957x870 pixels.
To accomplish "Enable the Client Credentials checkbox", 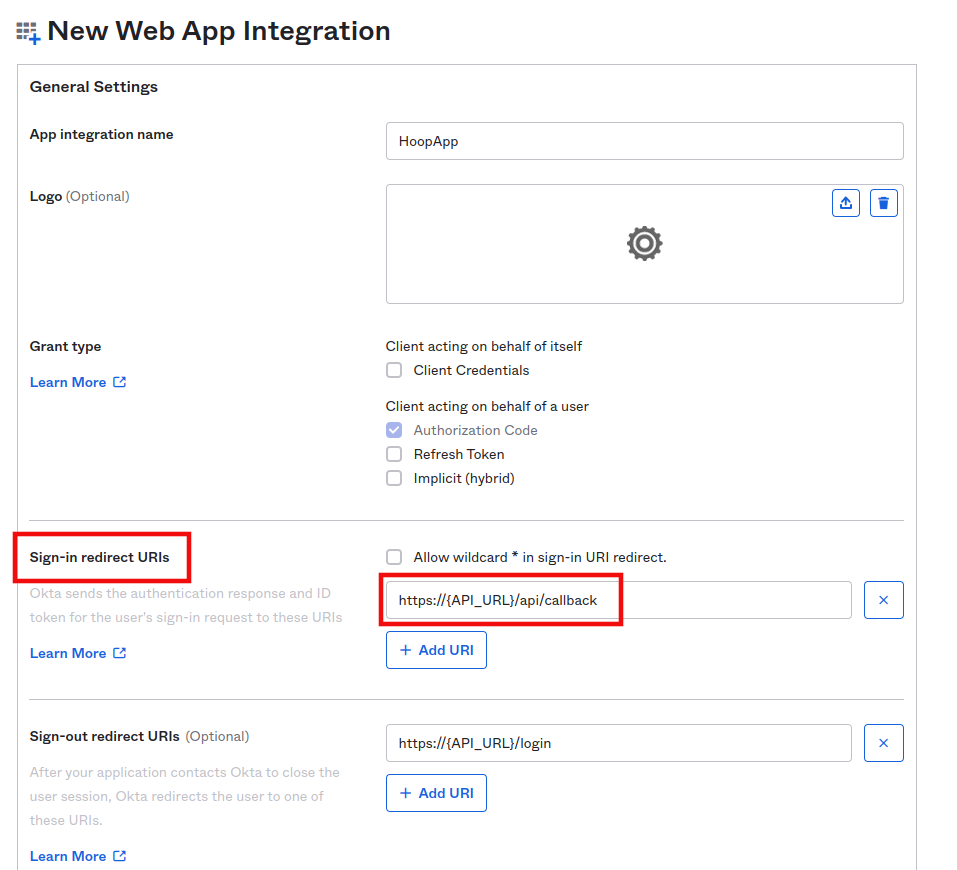I will click(x=394, y=370).
